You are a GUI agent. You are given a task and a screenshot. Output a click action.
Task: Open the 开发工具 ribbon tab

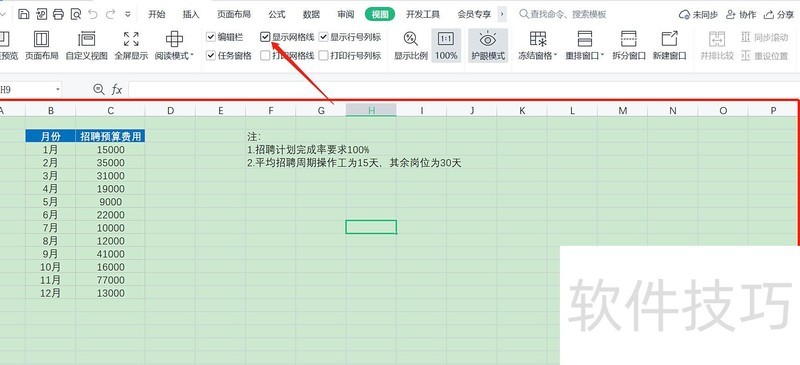point(423,14)
